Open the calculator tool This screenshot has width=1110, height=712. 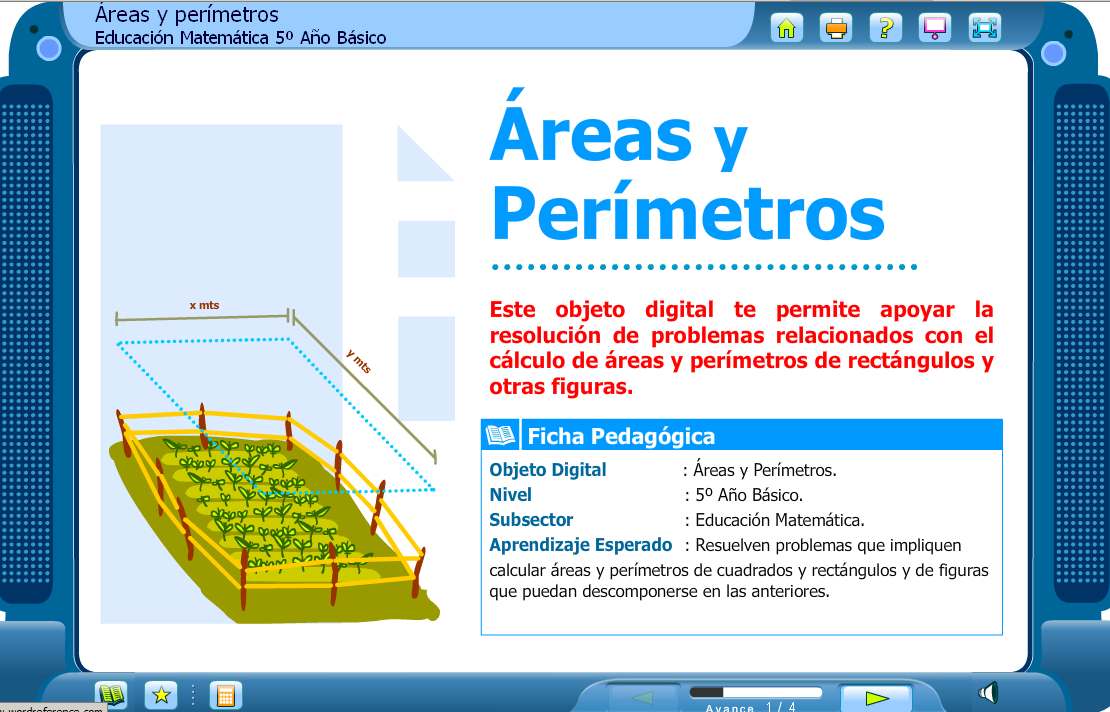coord(226,694)
